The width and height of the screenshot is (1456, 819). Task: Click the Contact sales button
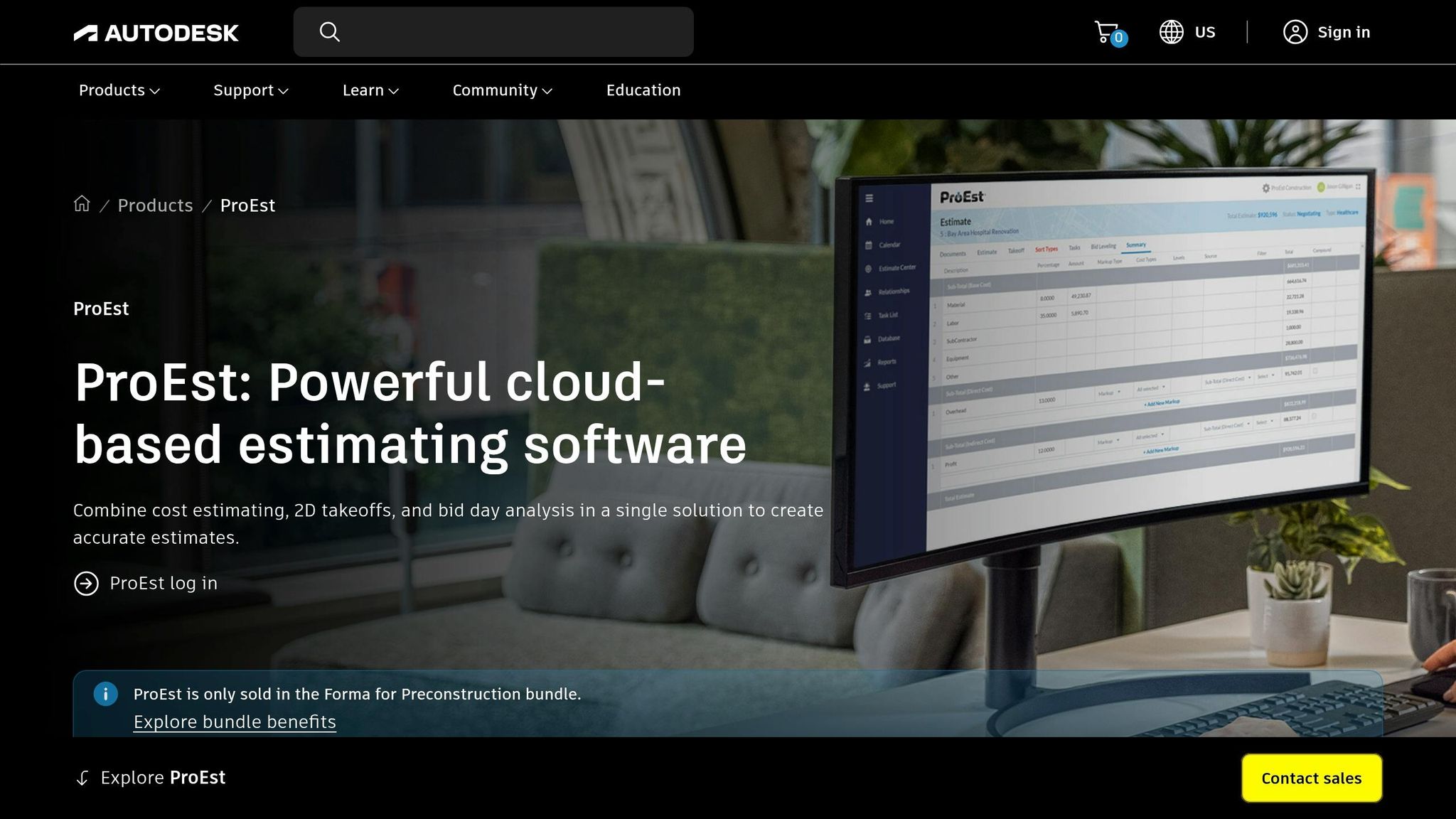1312,778
